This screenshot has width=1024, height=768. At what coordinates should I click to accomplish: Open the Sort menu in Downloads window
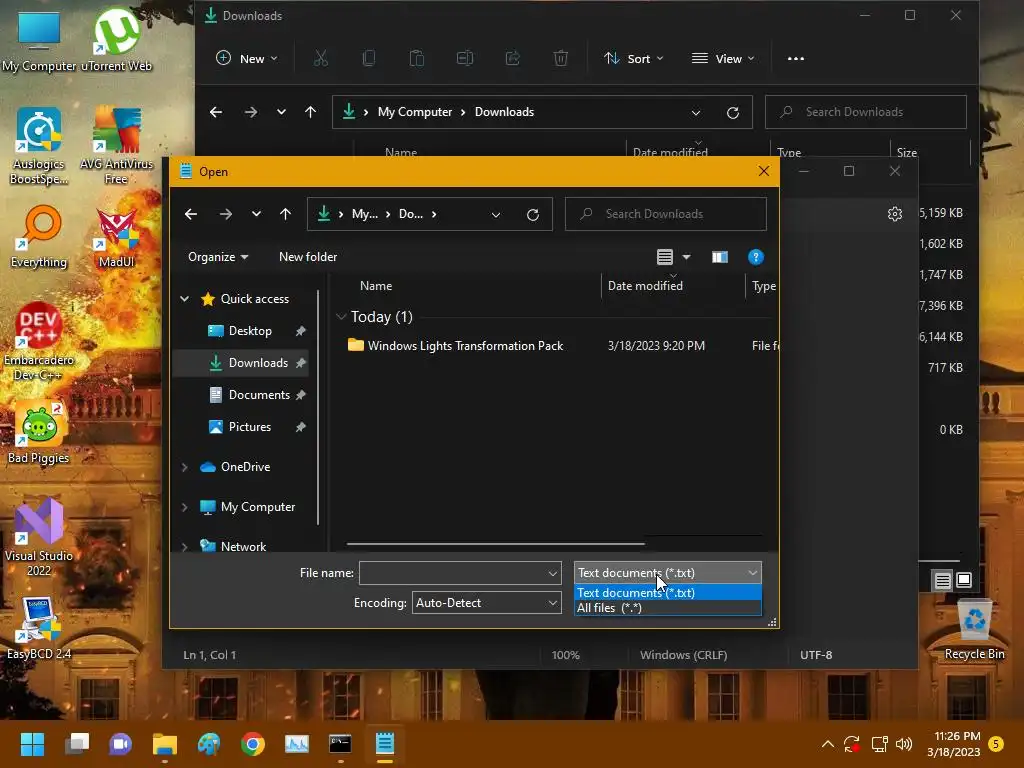coord(633,59)
